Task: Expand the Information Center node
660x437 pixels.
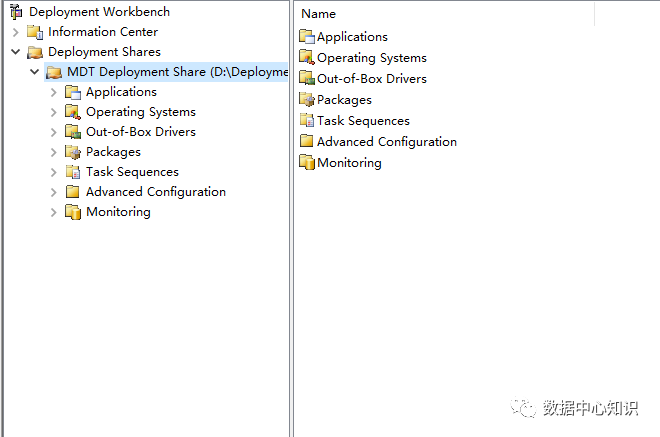Action: pos(16,32)
